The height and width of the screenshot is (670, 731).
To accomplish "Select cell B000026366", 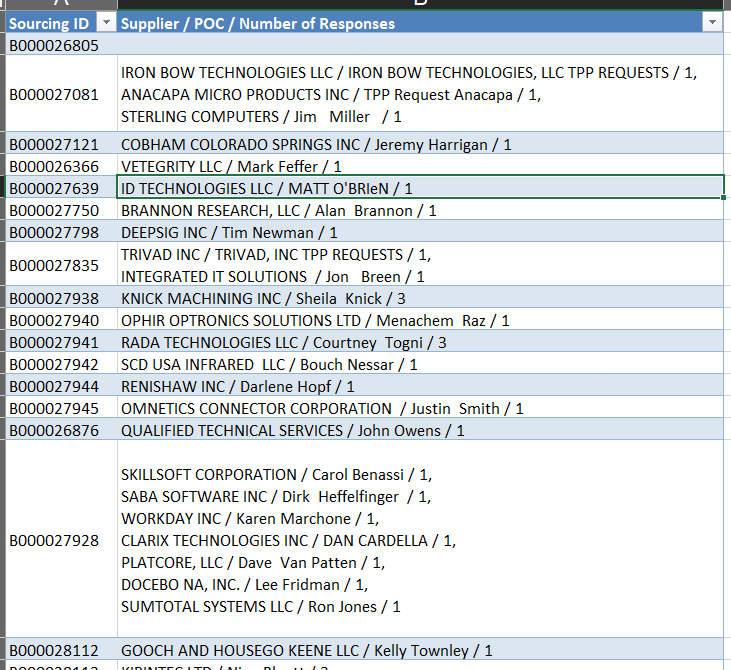I will tap(61, 165).
